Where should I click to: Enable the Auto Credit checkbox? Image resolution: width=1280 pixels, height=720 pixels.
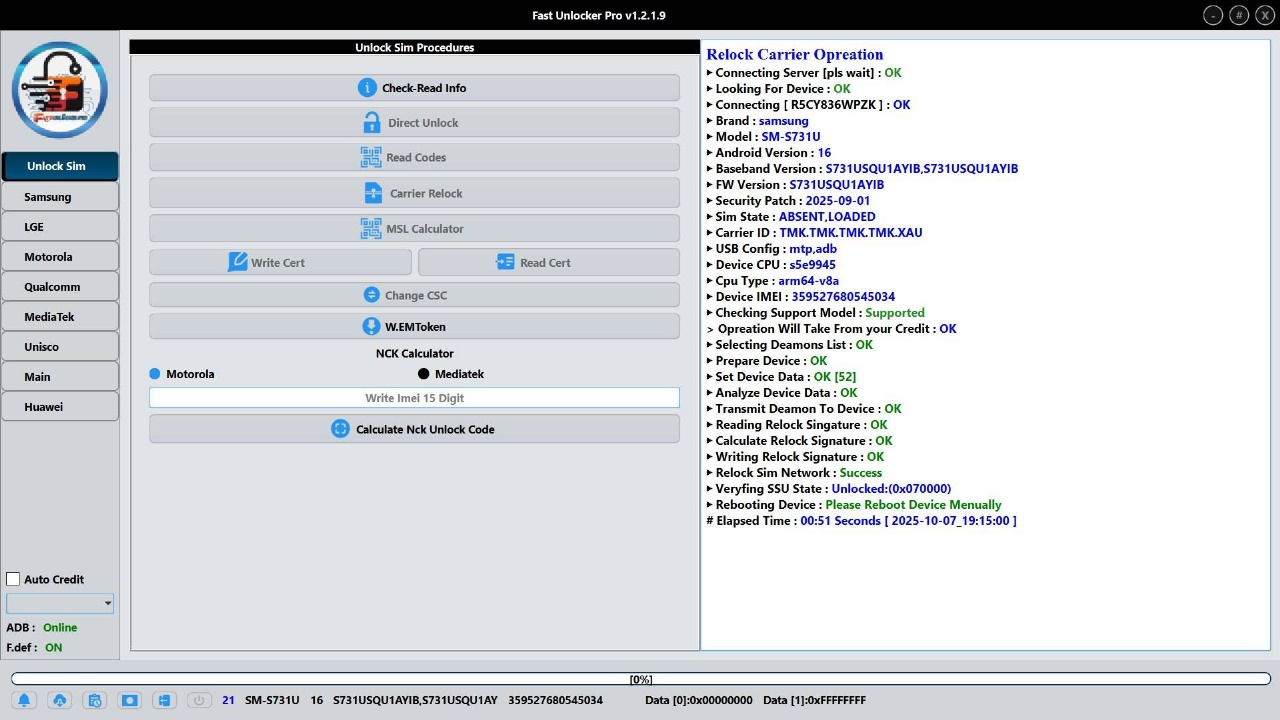[13, 579]
